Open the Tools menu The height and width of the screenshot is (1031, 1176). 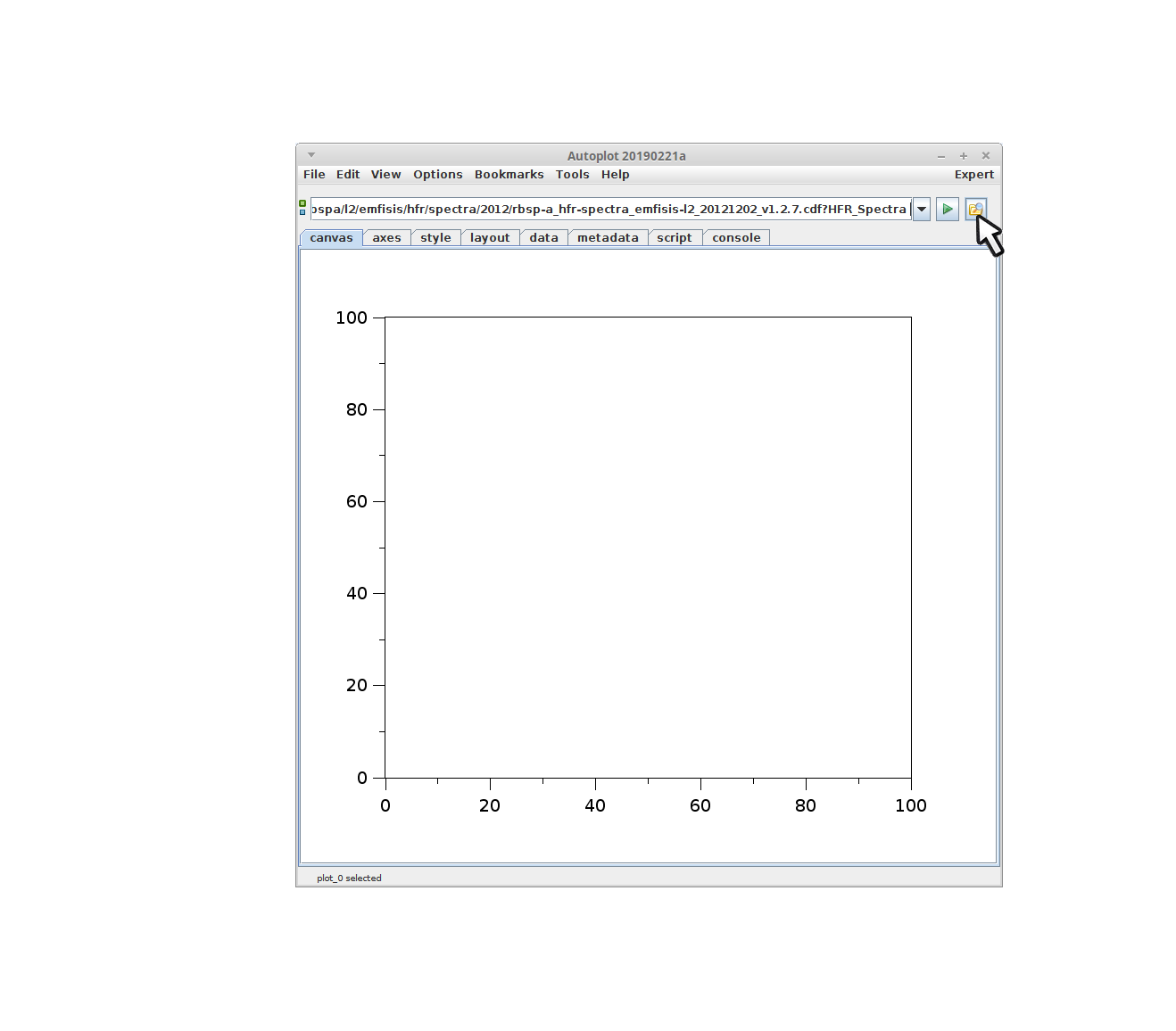572,175
